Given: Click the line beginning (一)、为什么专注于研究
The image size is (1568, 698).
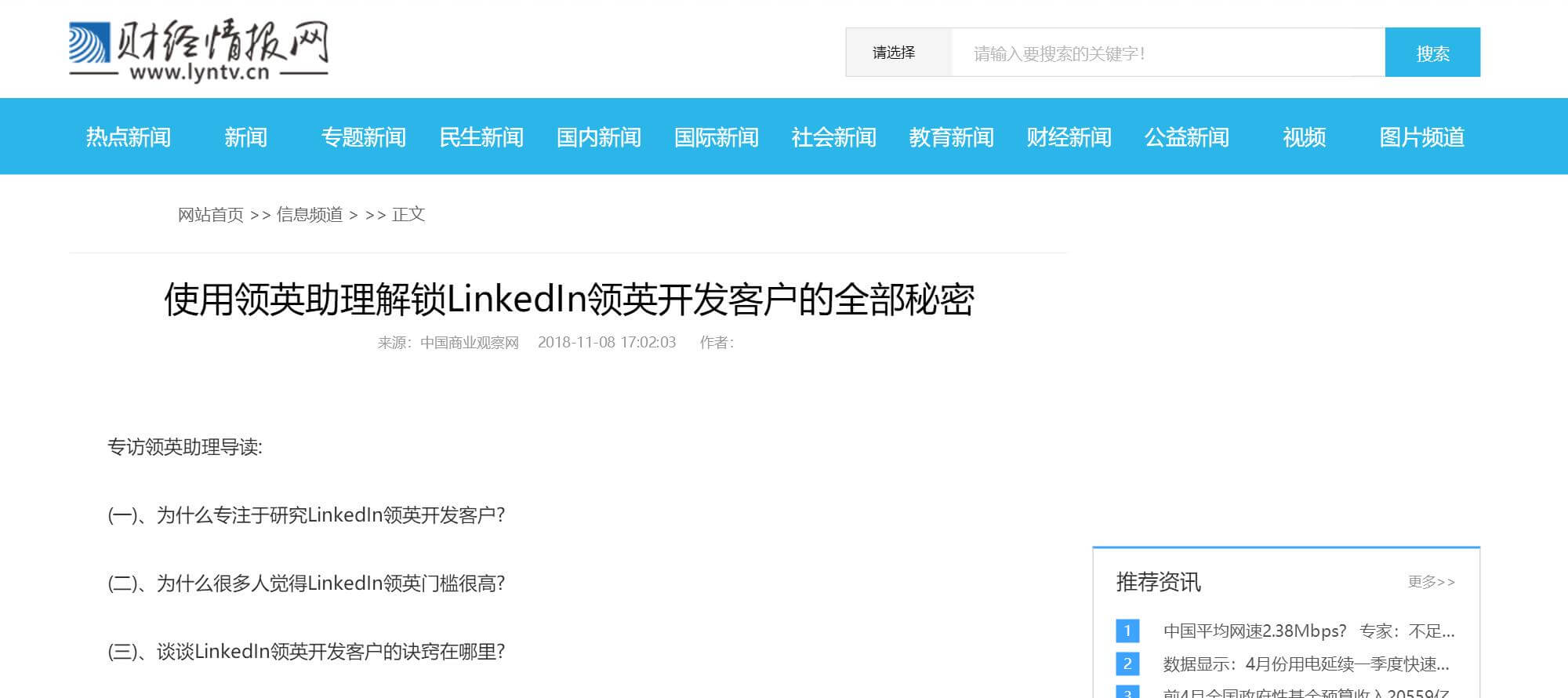Looking at the screenshot, I should tap(307, 515).
